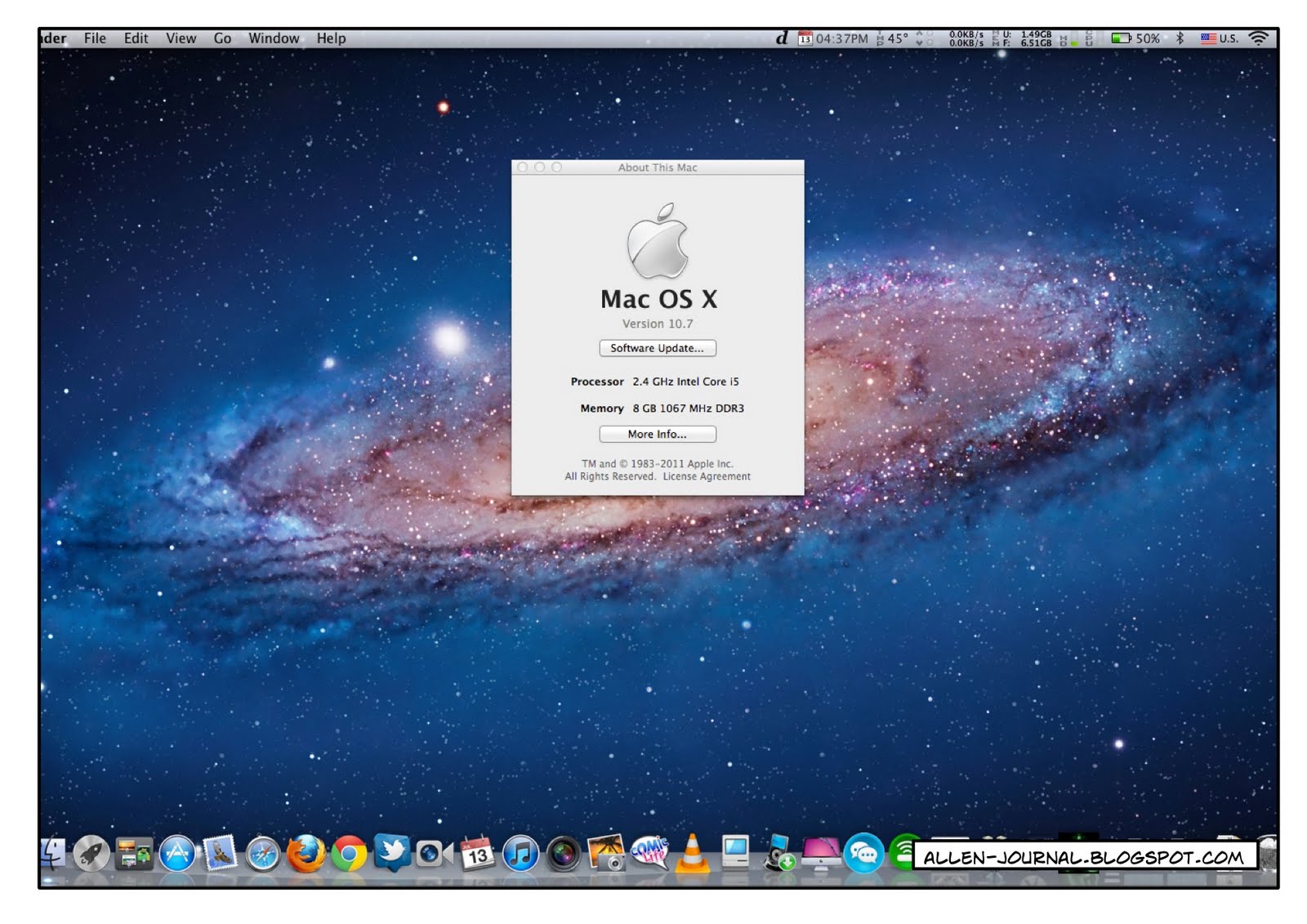The height and width of the screenshot is (924, 1307).
Task: Open U.S. input source flag menu
Action: [1219, 38]
